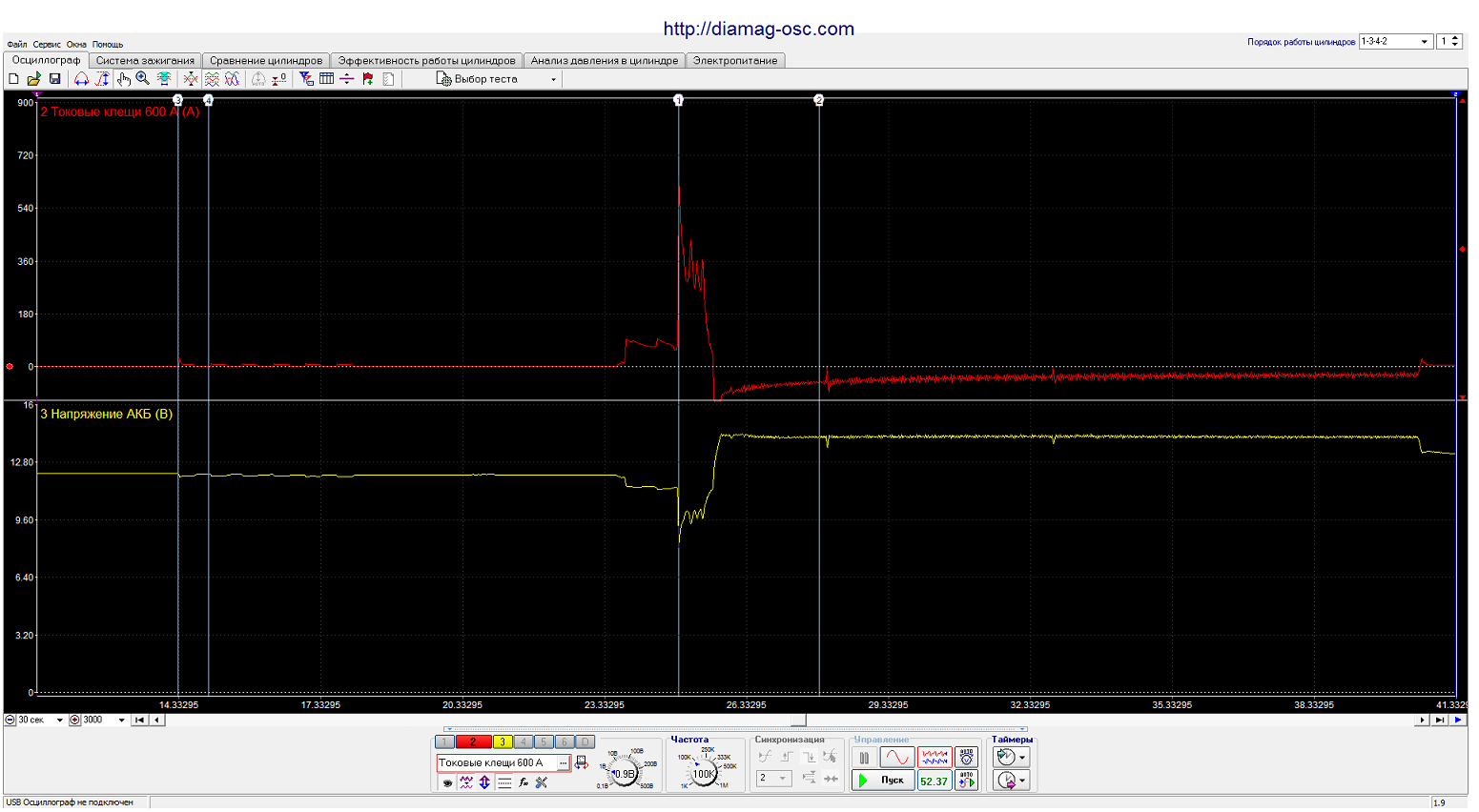Toggle the D digital channel button
Screen dimensions: 1479x812
tap(585, 741)
